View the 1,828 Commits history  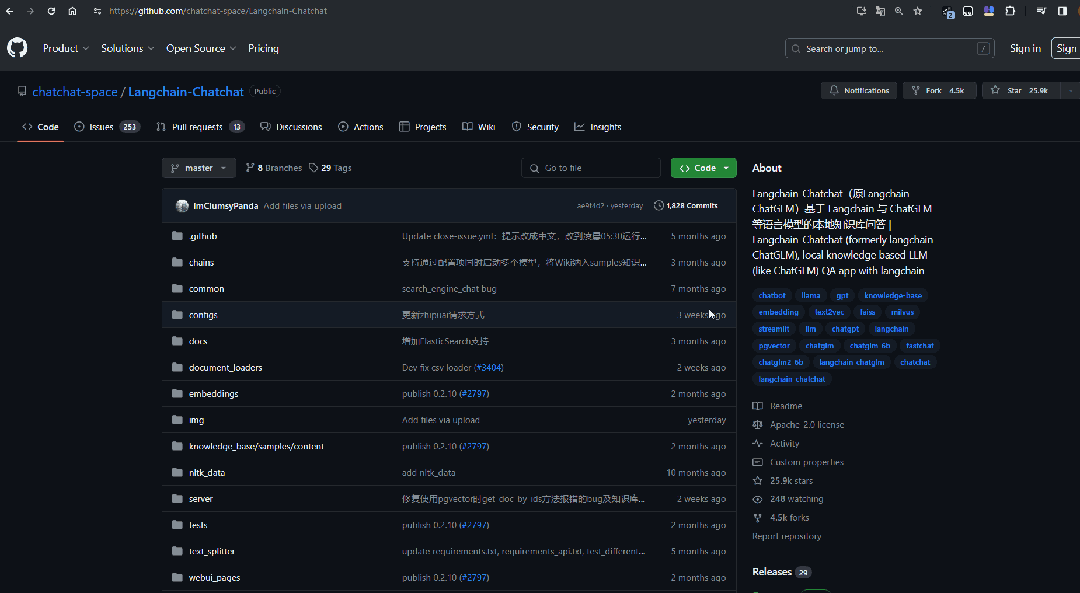pos(685,205)
